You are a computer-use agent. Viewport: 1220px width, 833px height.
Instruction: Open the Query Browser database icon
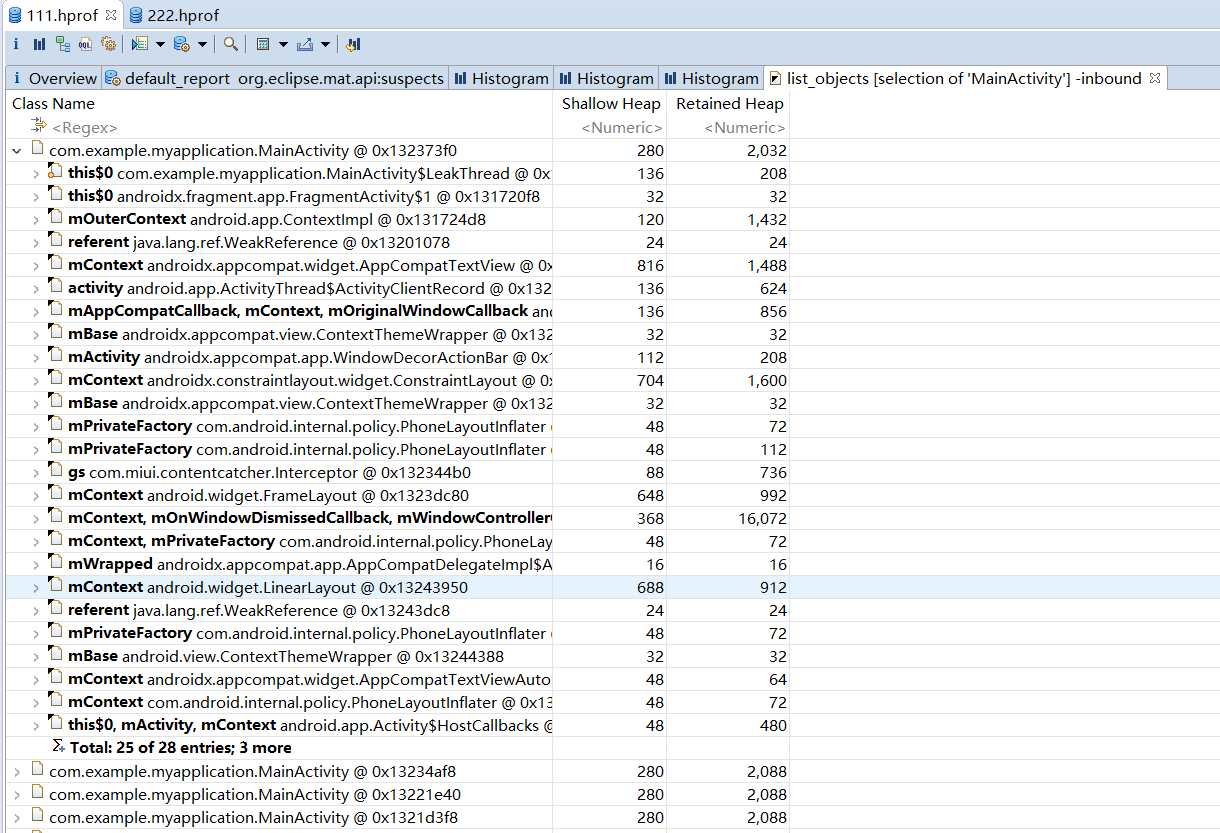point(182,44)
